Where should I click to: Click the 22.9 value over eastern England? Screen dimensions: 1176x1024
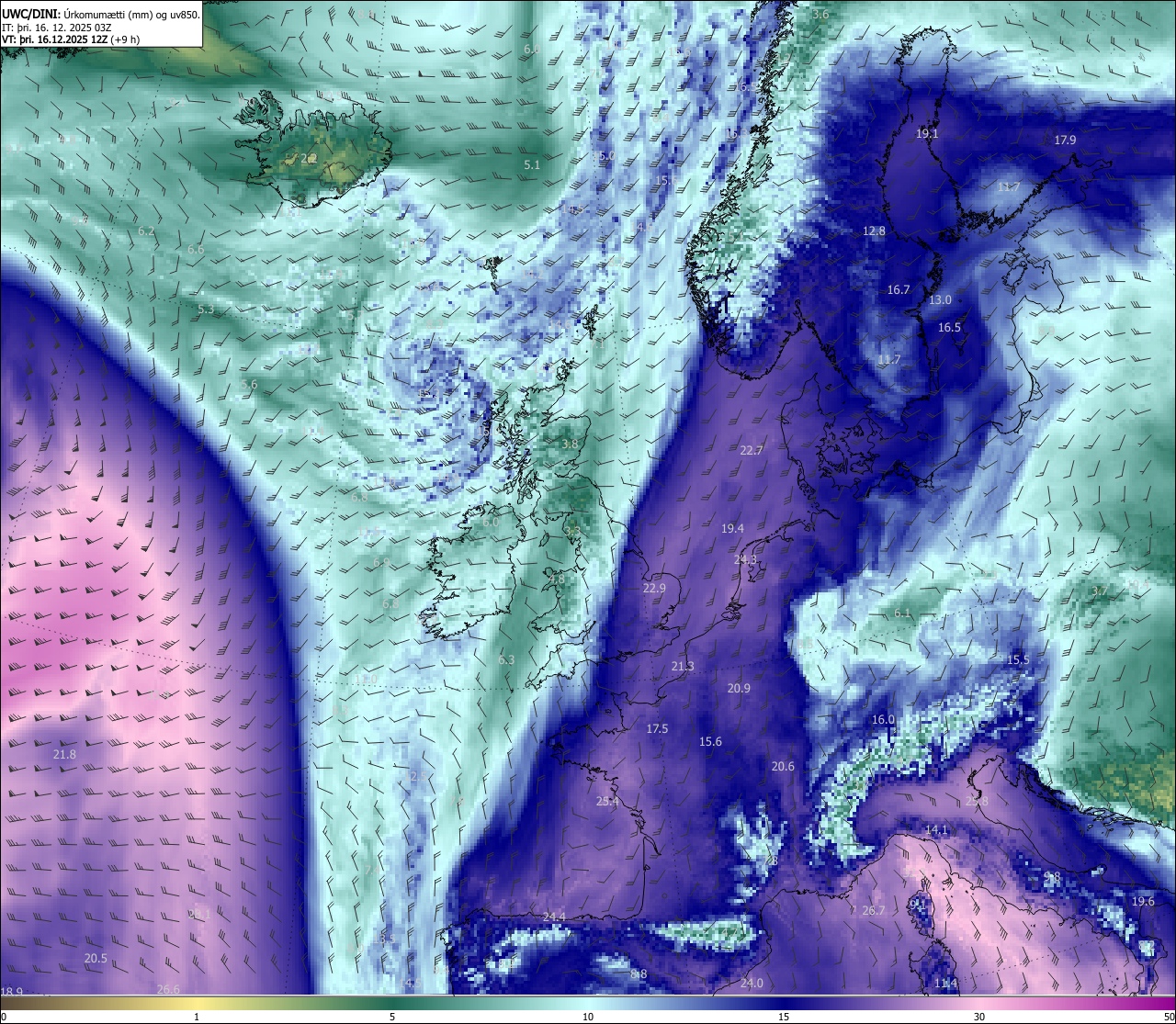[654, 589]
